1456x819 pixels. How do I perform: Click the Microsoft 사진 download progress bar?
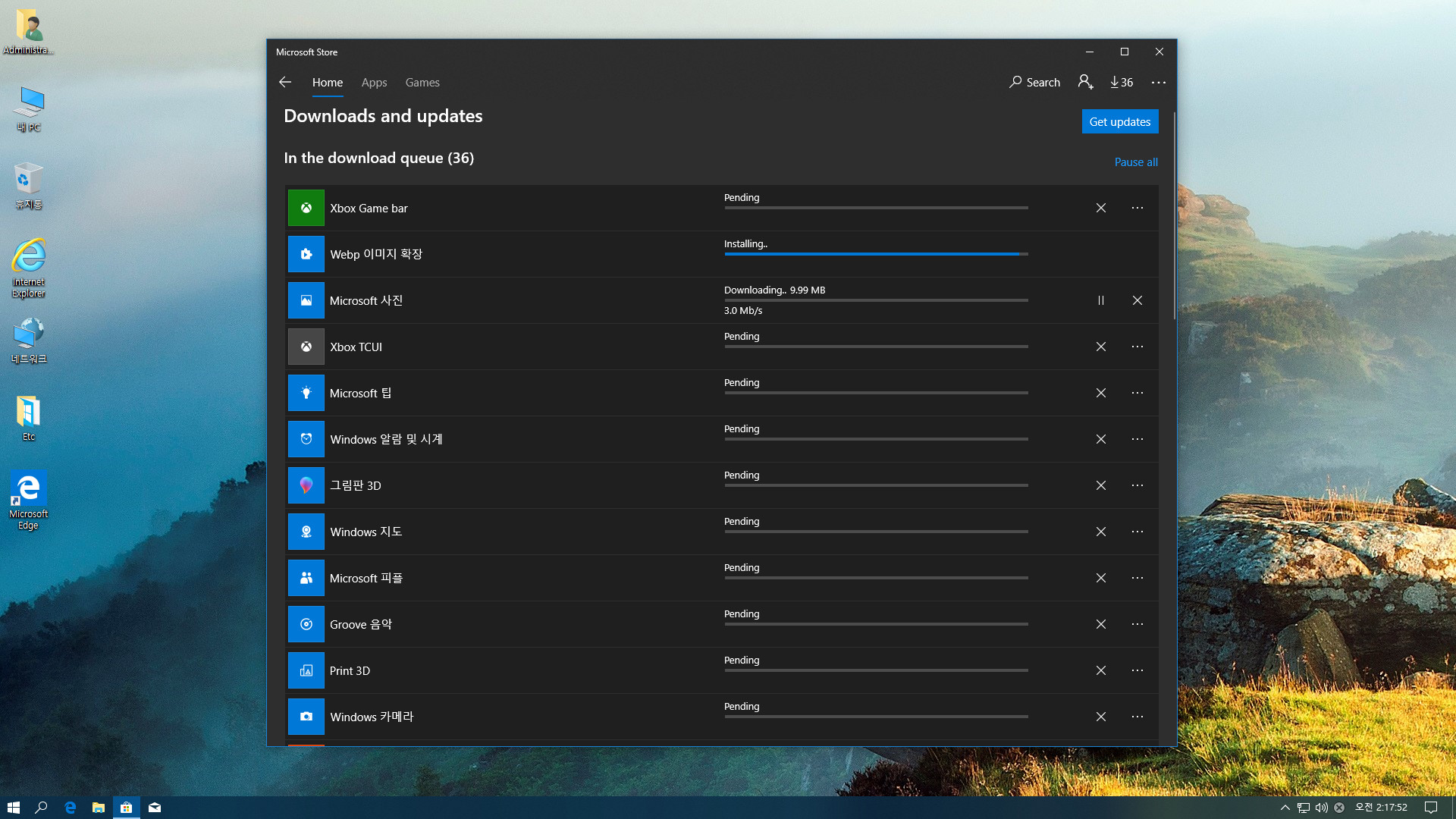[x=876, y=300]
